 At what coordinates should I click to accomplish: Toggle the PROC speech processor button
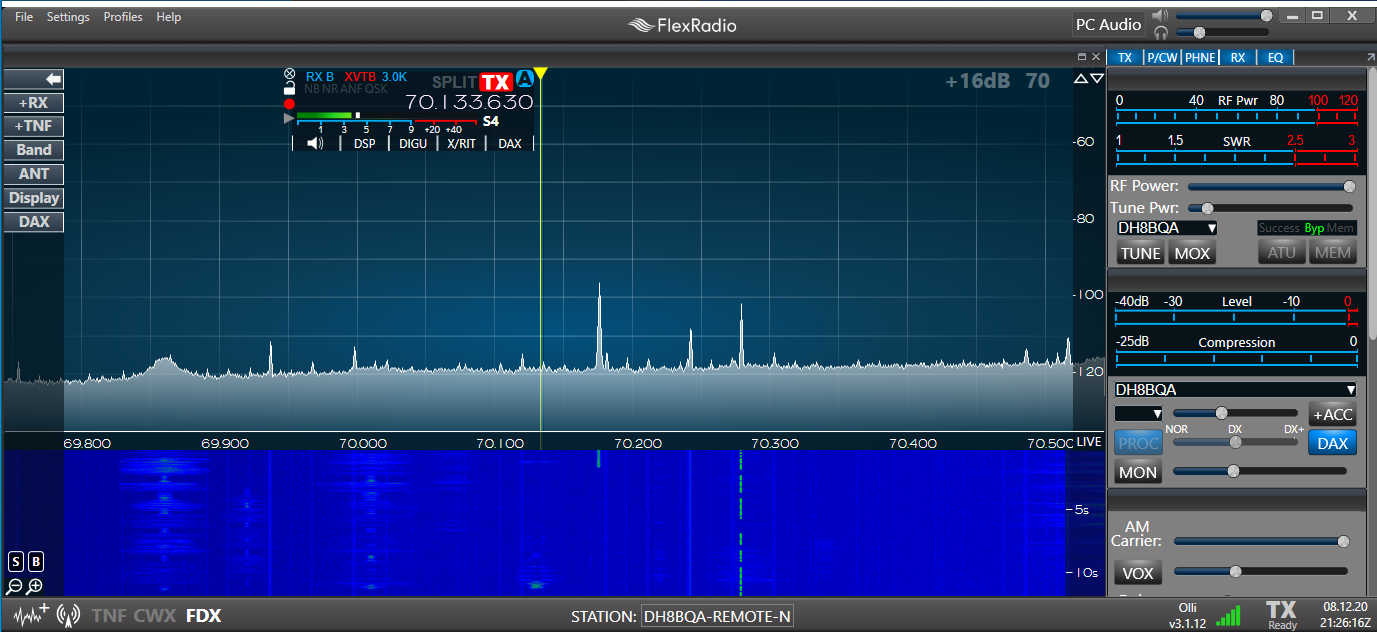click(x=1138, y=443)
